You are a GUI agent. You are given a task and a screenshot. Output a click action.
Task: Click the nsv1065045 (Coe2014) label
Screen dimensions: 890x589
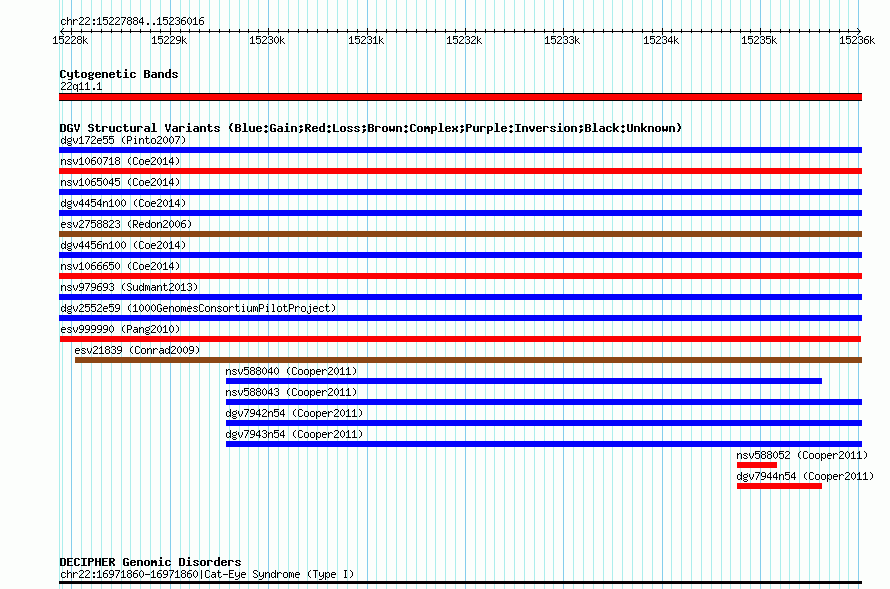tap(120, 182)
